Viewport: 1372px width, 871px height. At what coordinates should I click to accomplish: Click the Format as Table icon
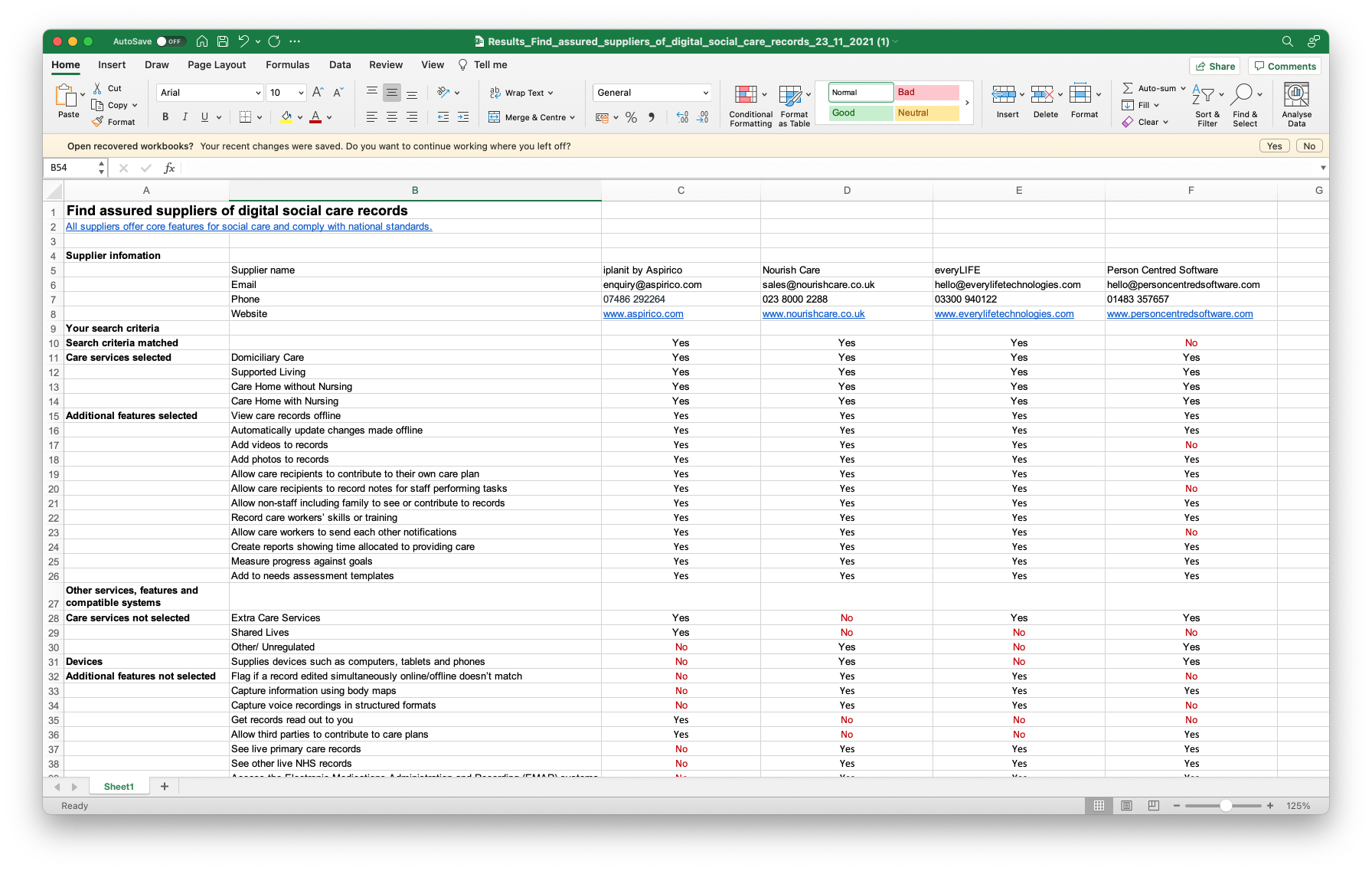pos(790,95)
